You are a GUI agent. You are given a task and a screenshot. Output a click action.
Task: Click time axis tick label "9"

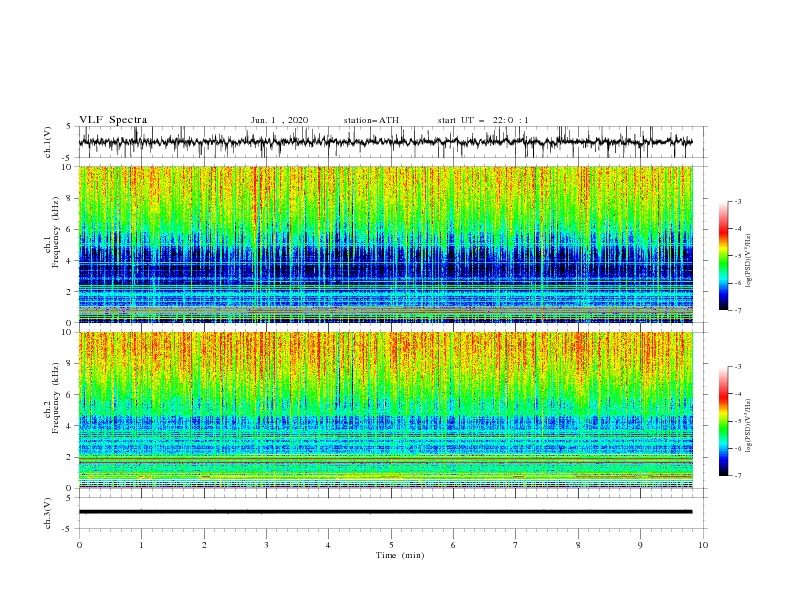click(640, 545)
